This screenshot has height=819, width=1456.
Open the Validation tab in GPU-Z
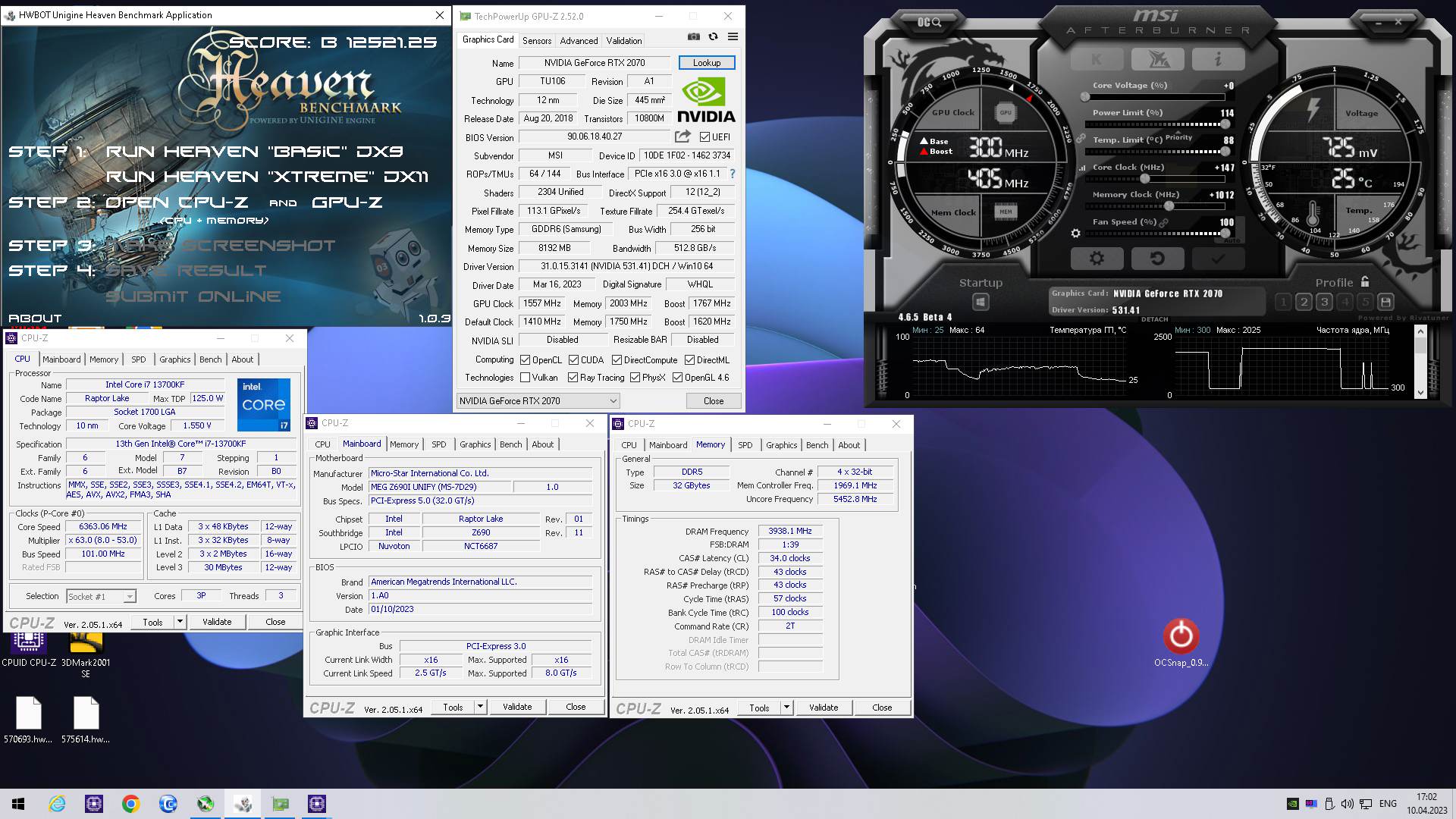click(624, 40)
